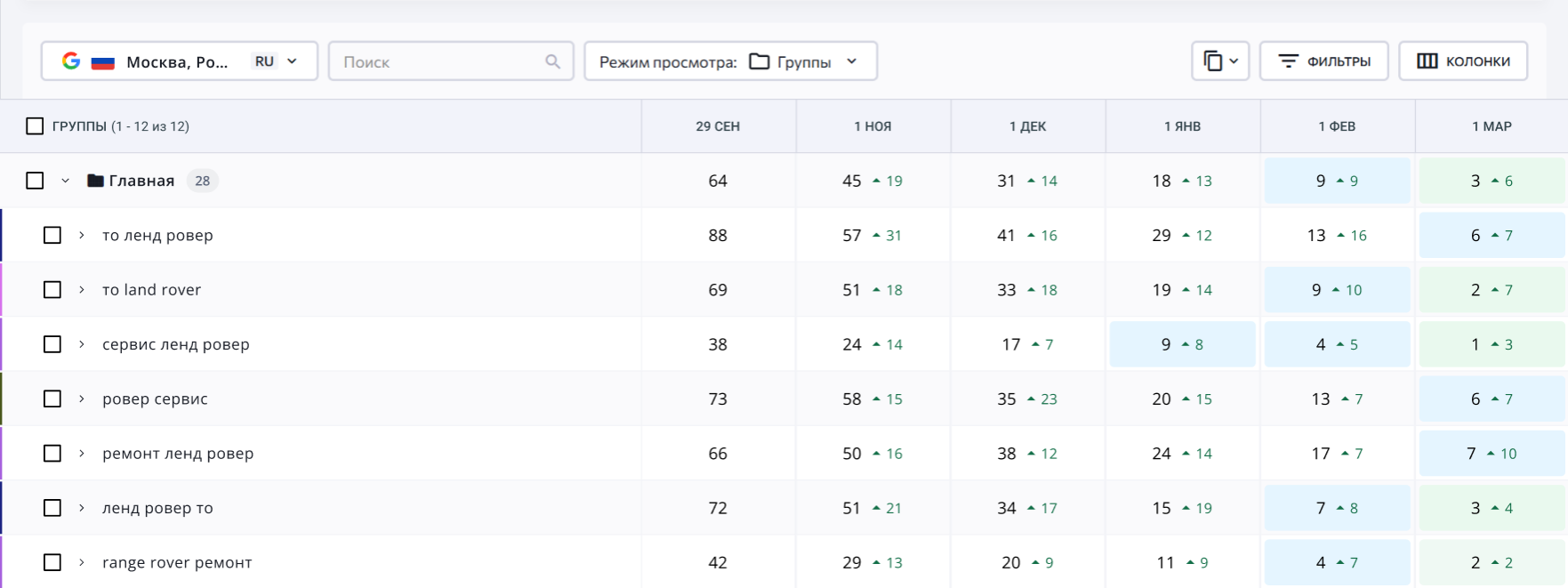
Task: Click range rover ремонт 29 СЕН value 42
Action: pyautogui.click(x=718, y=562)
